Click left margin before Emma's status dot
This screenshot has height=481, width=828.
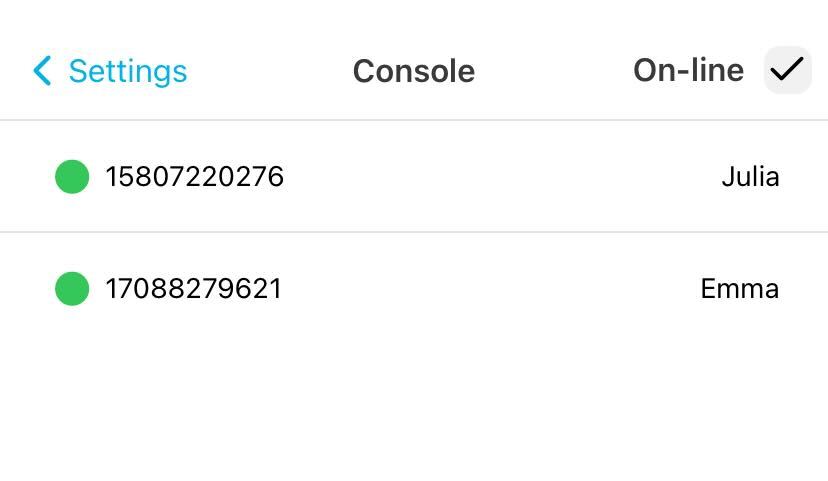tap(26, 289)
